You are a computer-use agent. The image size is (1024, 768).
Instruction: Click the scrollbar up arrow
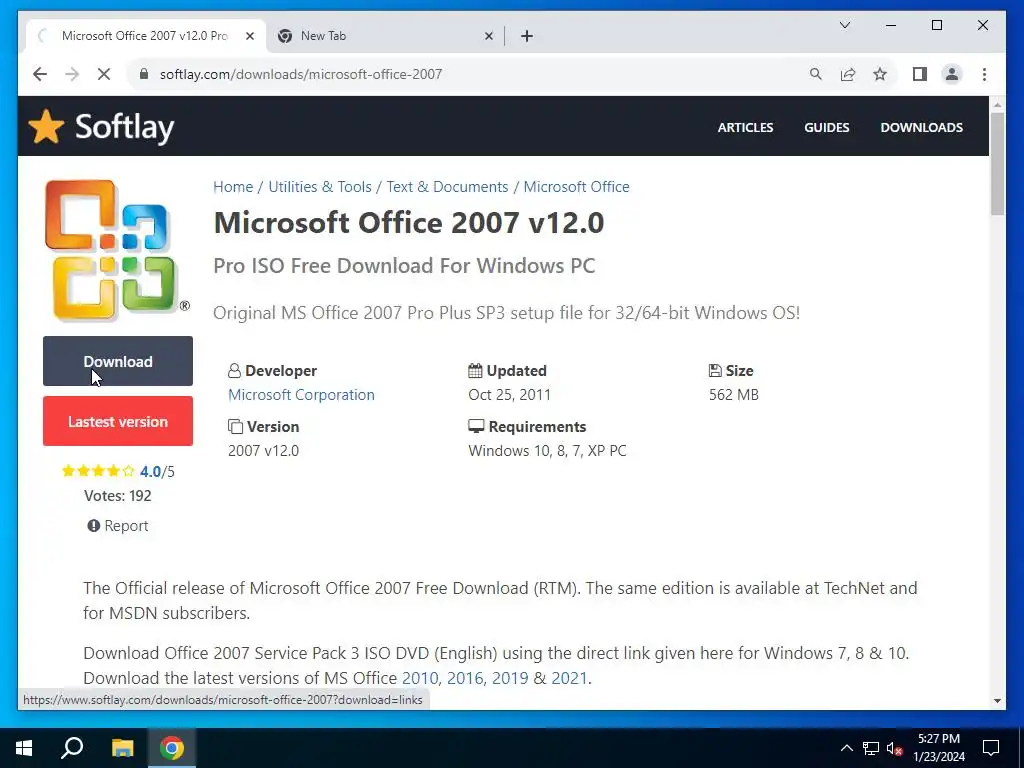pos(997,104)
